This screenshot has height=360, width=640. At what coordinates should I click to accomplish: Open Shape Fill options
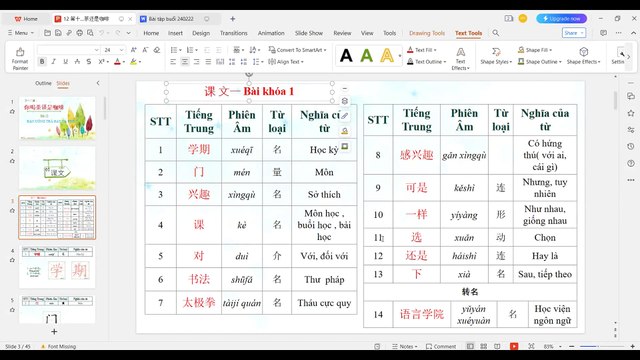coord(535,50)
